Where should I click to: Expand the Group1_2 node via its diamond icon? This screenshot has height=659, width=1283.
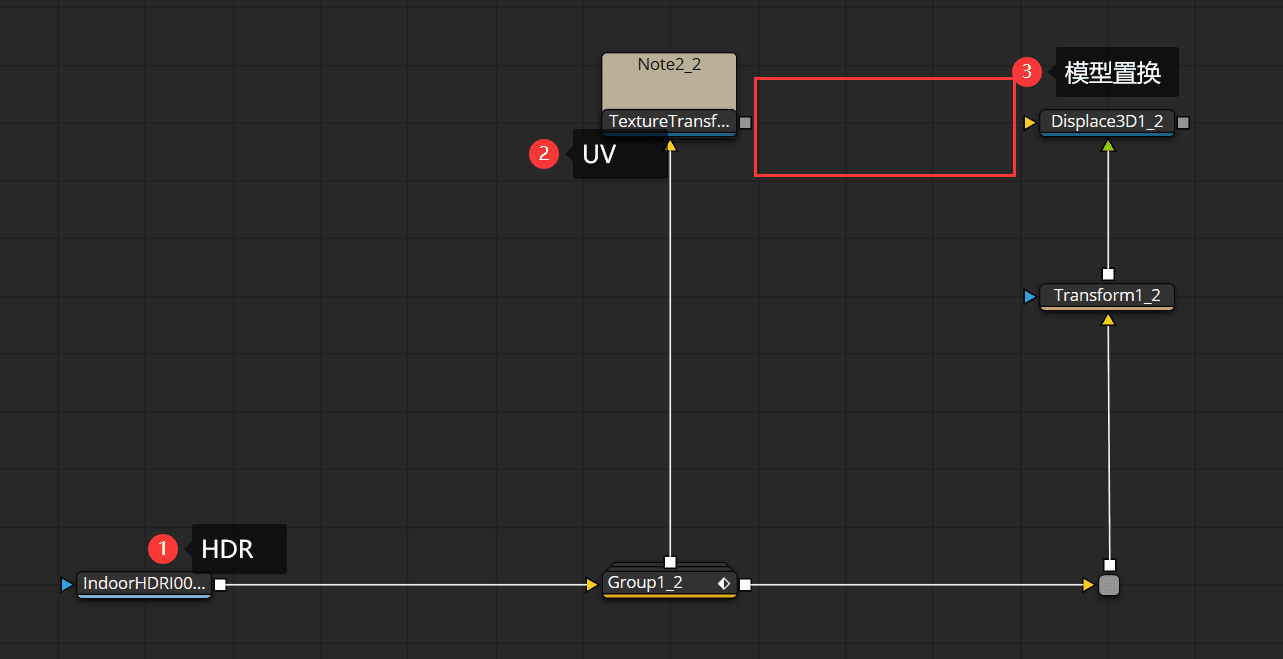pyautogui.click(x=724, y=584)
